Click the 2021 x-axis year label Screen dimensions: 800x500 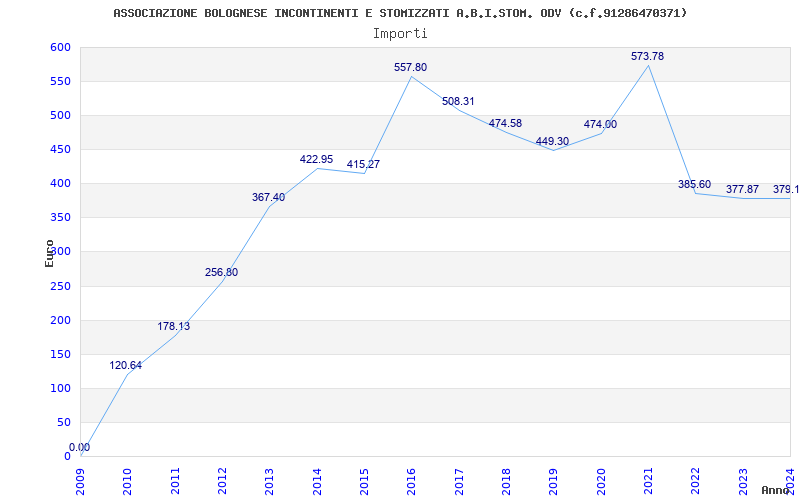(x=648, y=481)
